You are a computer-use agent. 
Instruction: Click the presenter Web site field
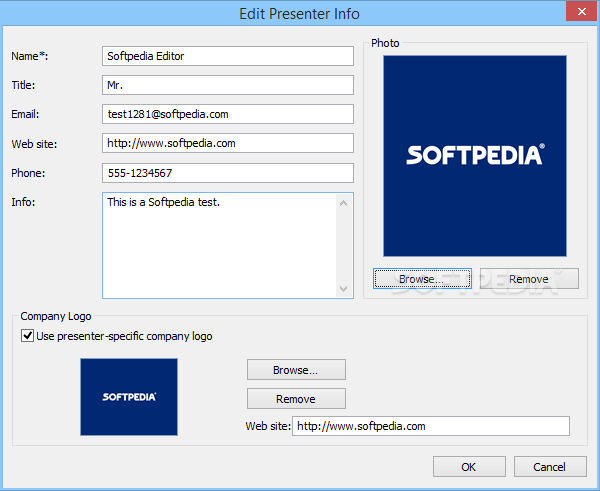coord(228,143)
